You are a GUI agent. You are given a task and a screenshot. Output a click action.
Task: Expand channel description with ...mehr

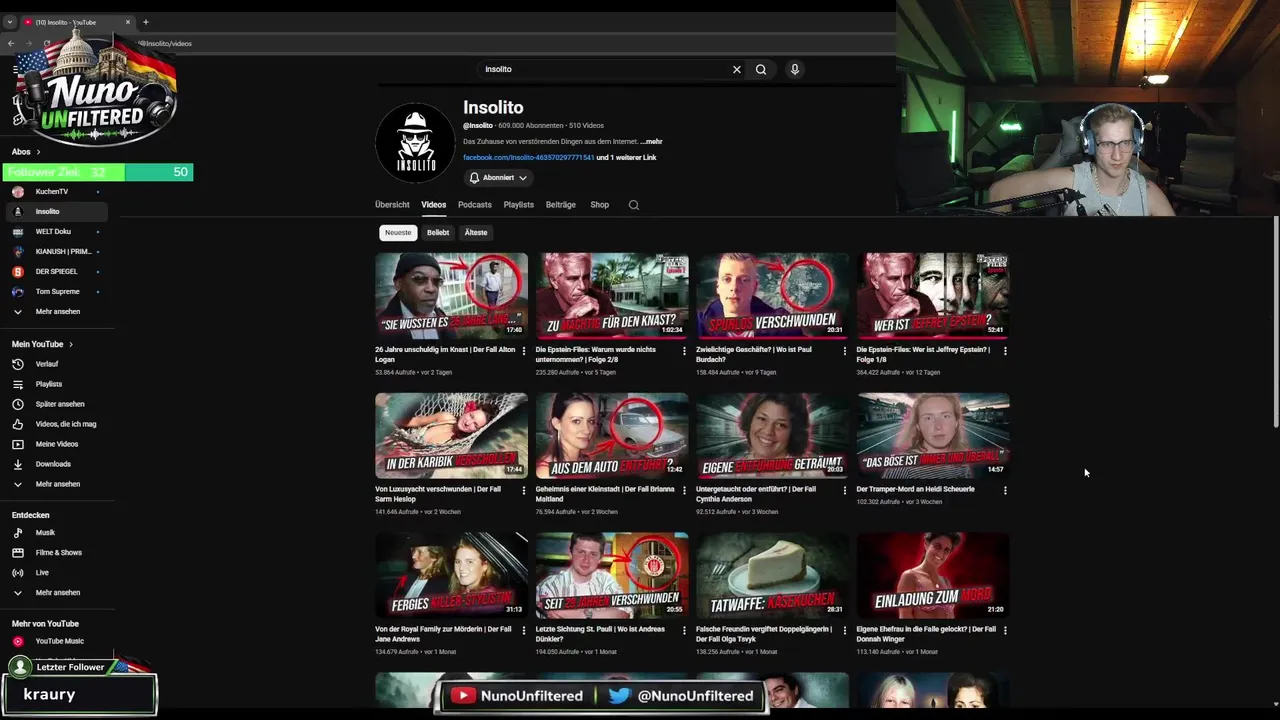click(x=652, y=142)
